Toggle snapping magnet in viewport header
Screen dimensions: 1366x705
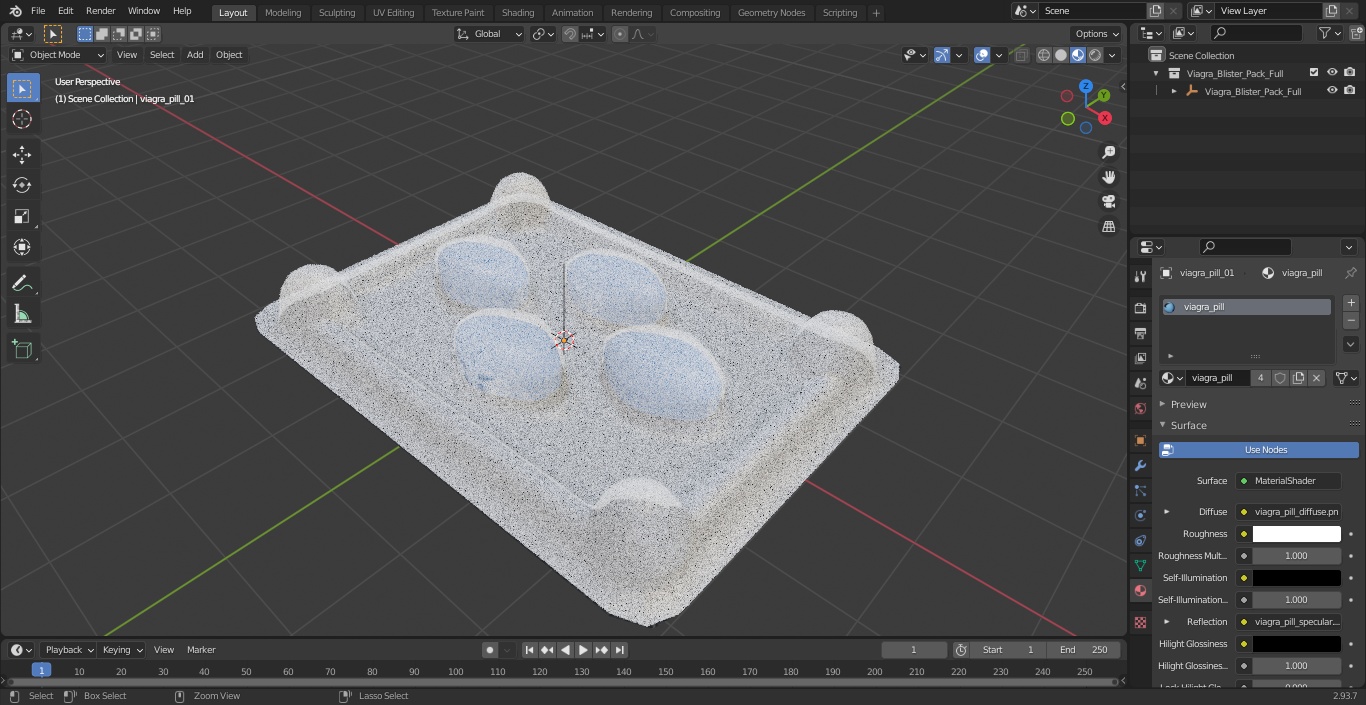click(570, 34)
